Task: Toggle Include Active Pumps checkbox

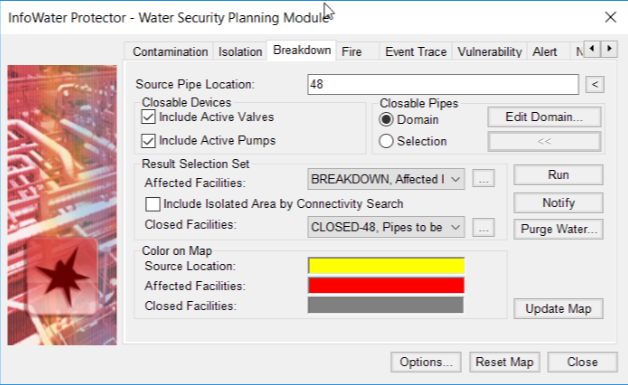Action: click(x=148, y=141)
